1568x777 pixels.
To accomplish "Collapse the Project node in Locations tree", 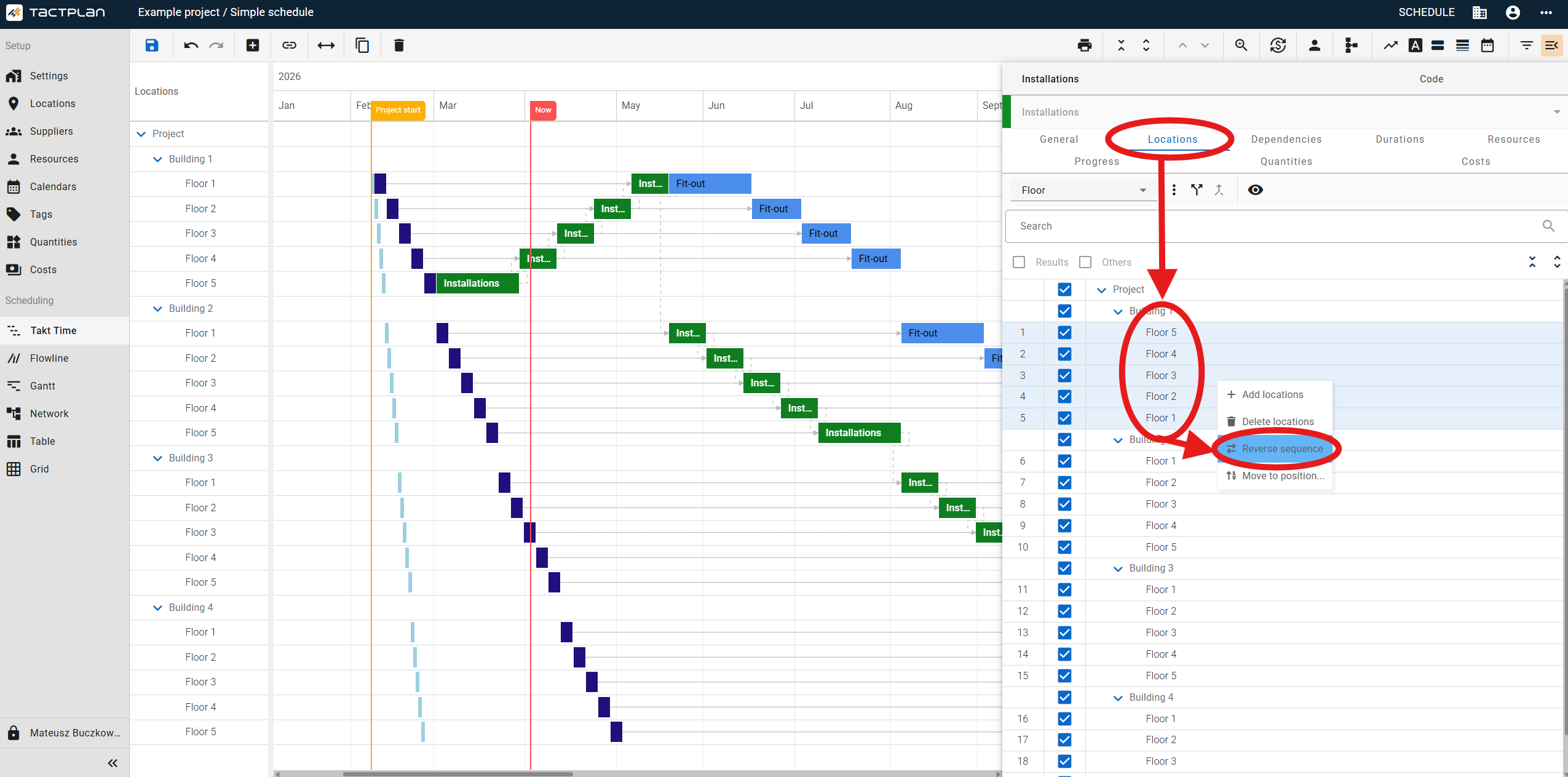I will 141,133.
